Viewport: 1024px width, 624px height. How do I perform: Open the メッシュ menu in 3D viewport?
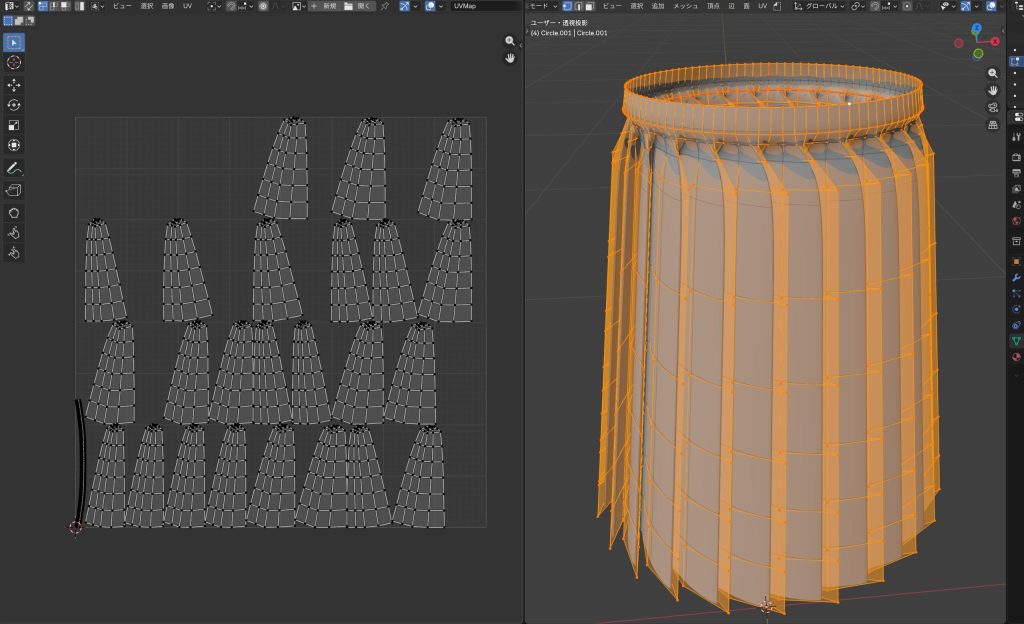685,6
